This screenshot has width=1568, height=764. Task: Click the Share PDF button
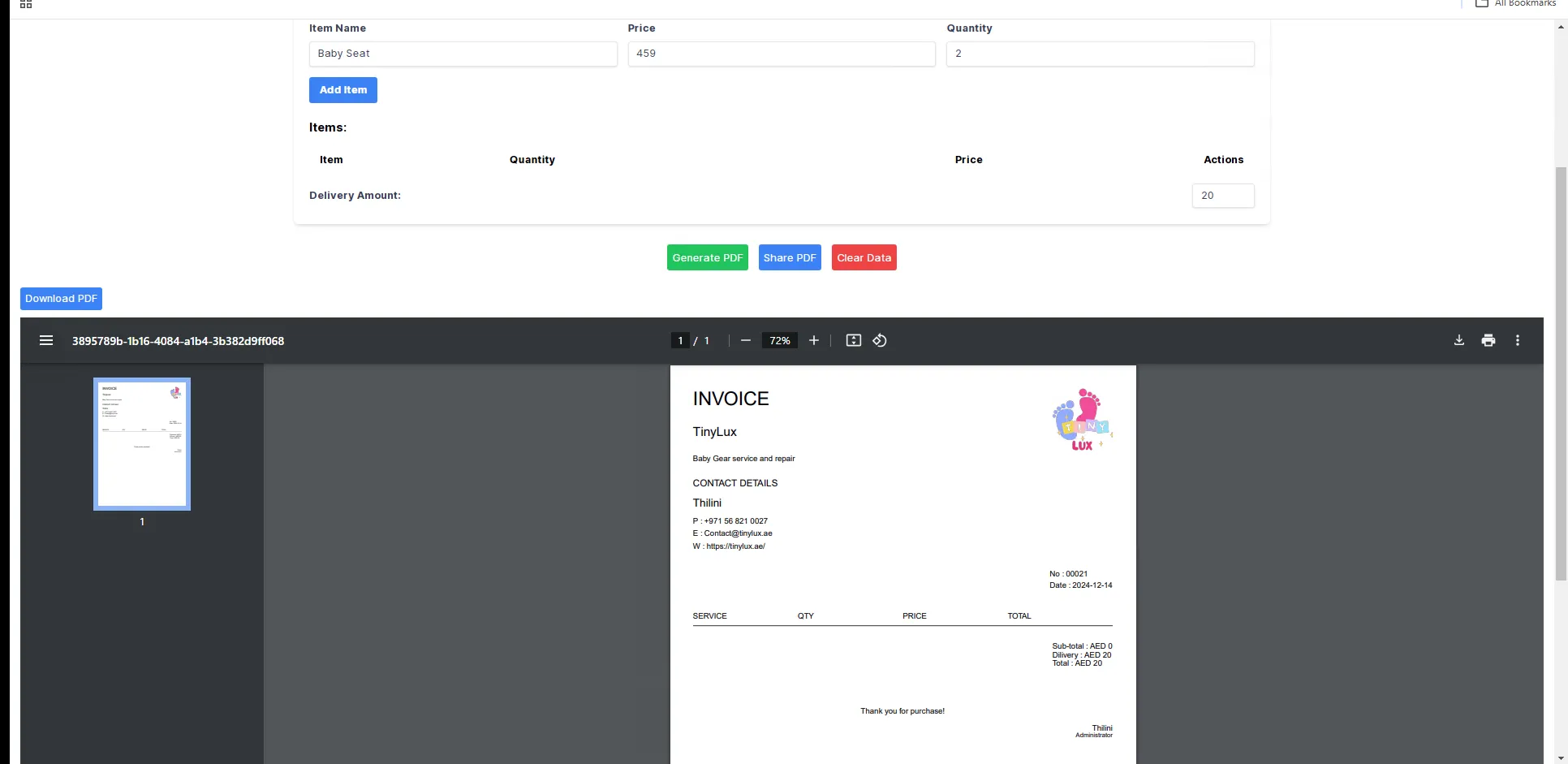pos(789,257)
